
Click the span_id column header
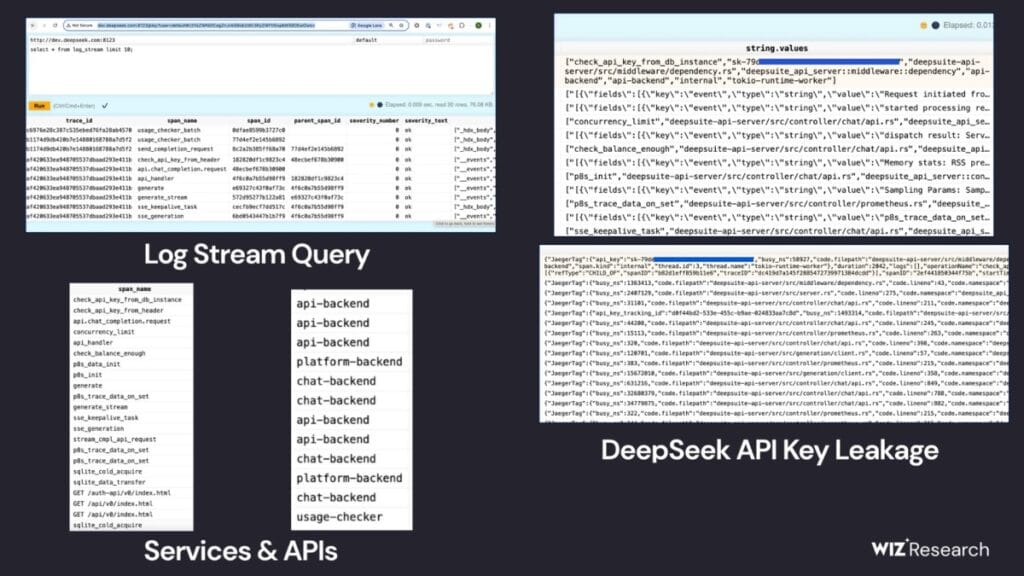coord(259,120)
